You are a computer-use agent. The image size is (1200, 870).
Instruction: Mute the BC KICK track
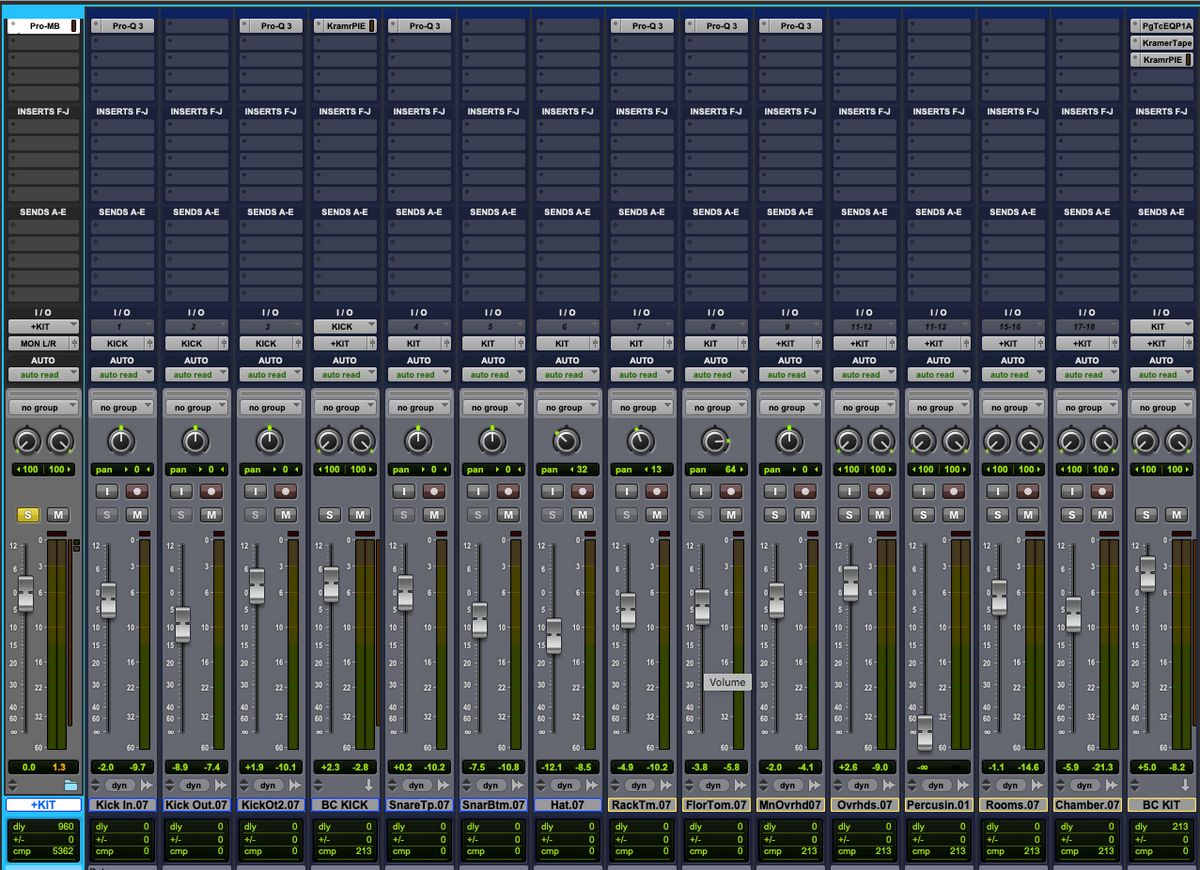[x=359, y=514]
